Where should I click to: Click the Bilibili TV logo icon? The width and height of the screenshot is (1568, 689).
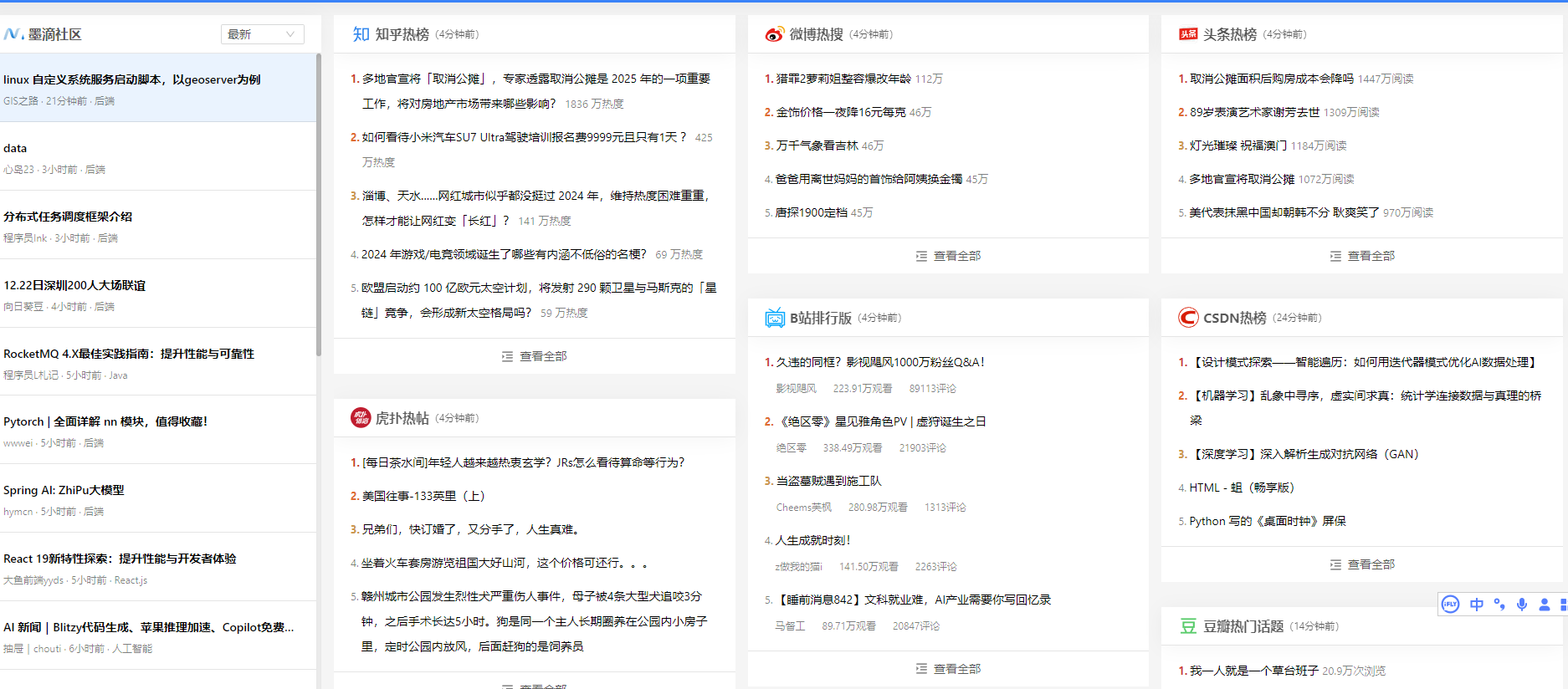(775, 318)
